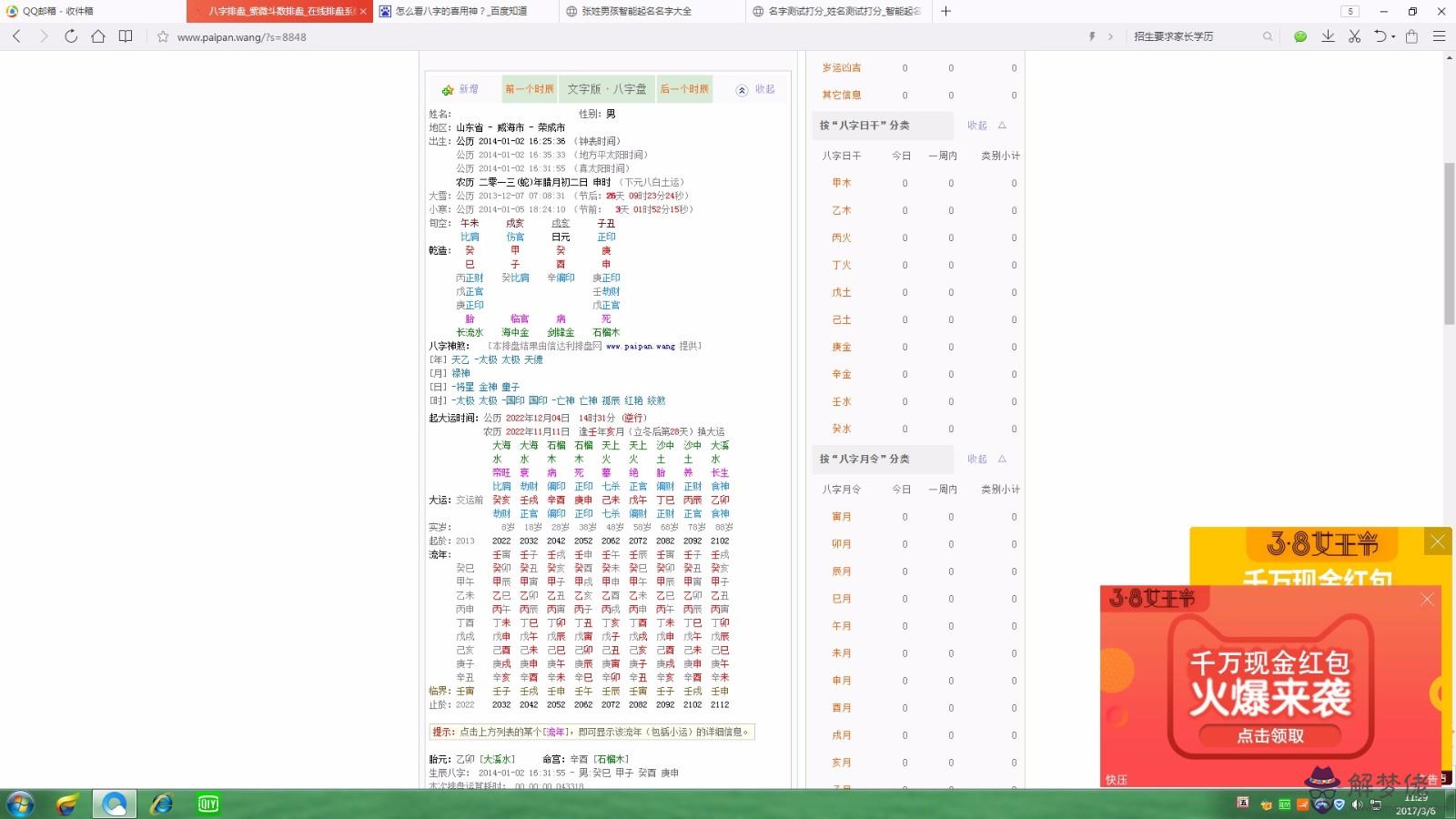Click the 点击领取 button in the ad

1269,735
